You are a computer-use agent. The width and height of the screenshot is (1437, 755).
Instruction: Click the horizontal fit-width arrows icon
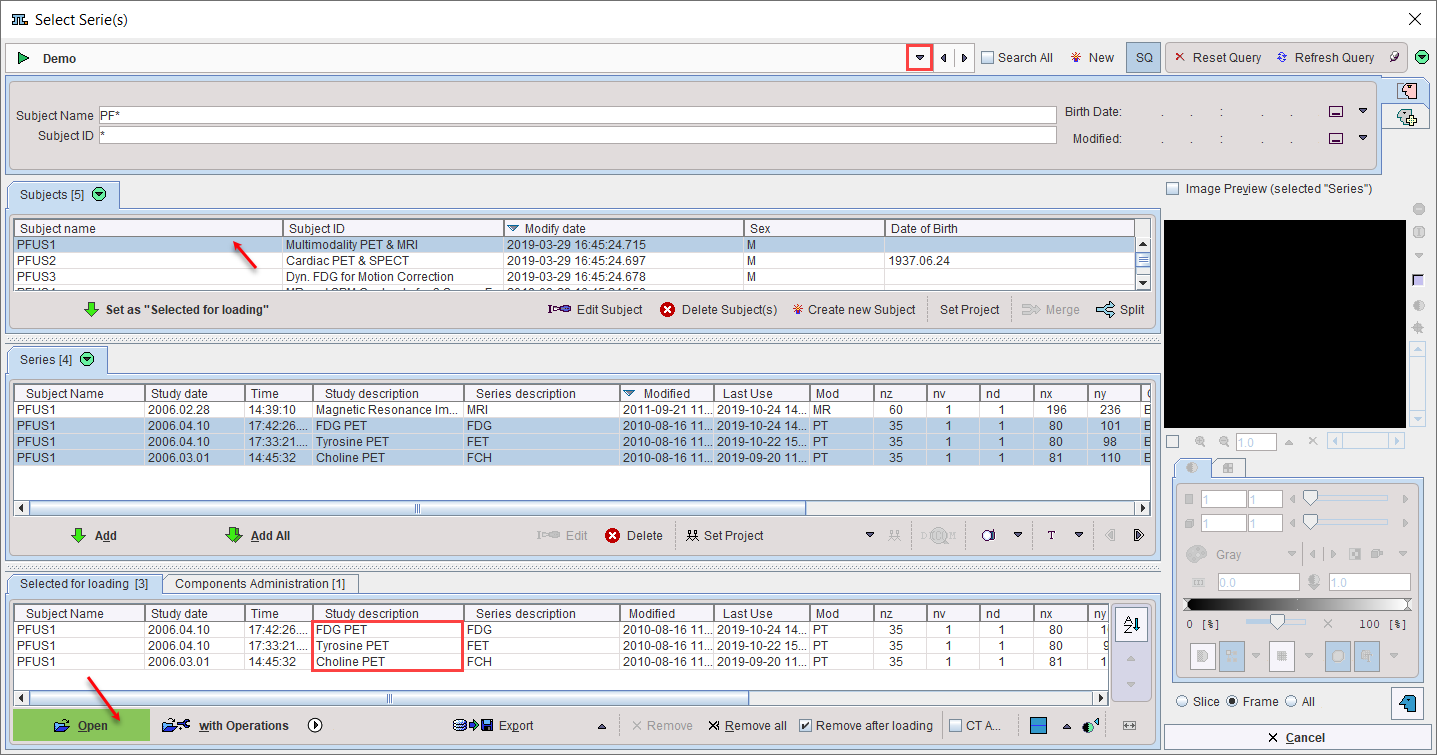pos(1130,726)
